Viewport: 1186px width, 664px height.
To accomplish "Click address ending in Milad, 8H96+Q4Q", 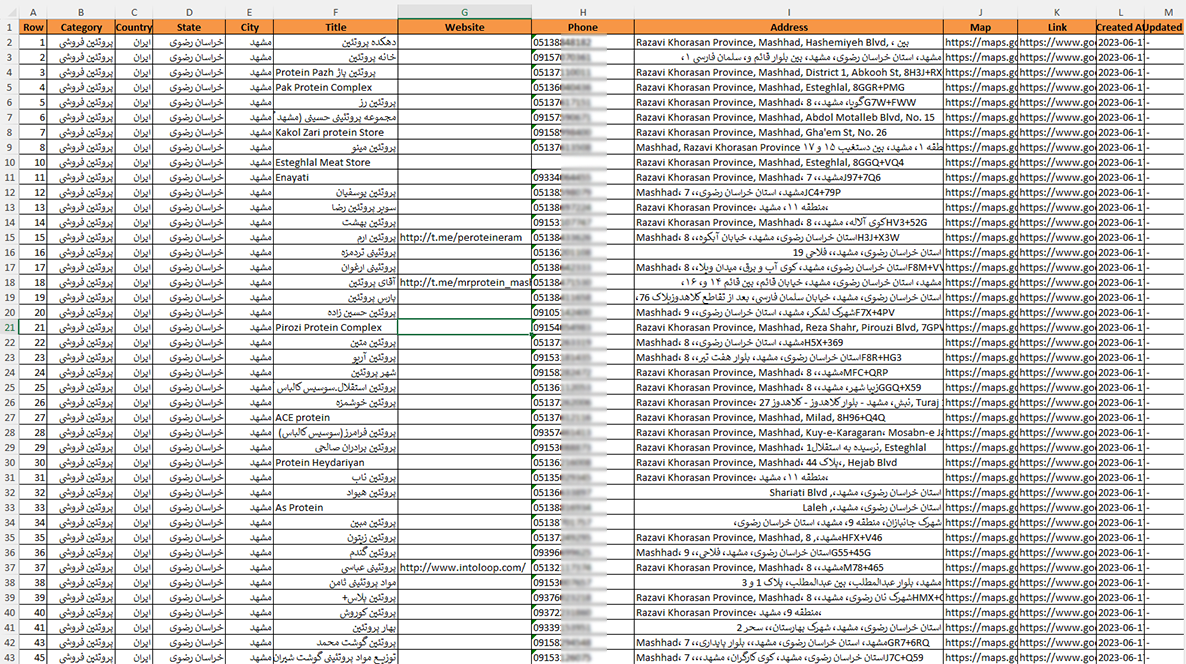I will click(789, 417).
